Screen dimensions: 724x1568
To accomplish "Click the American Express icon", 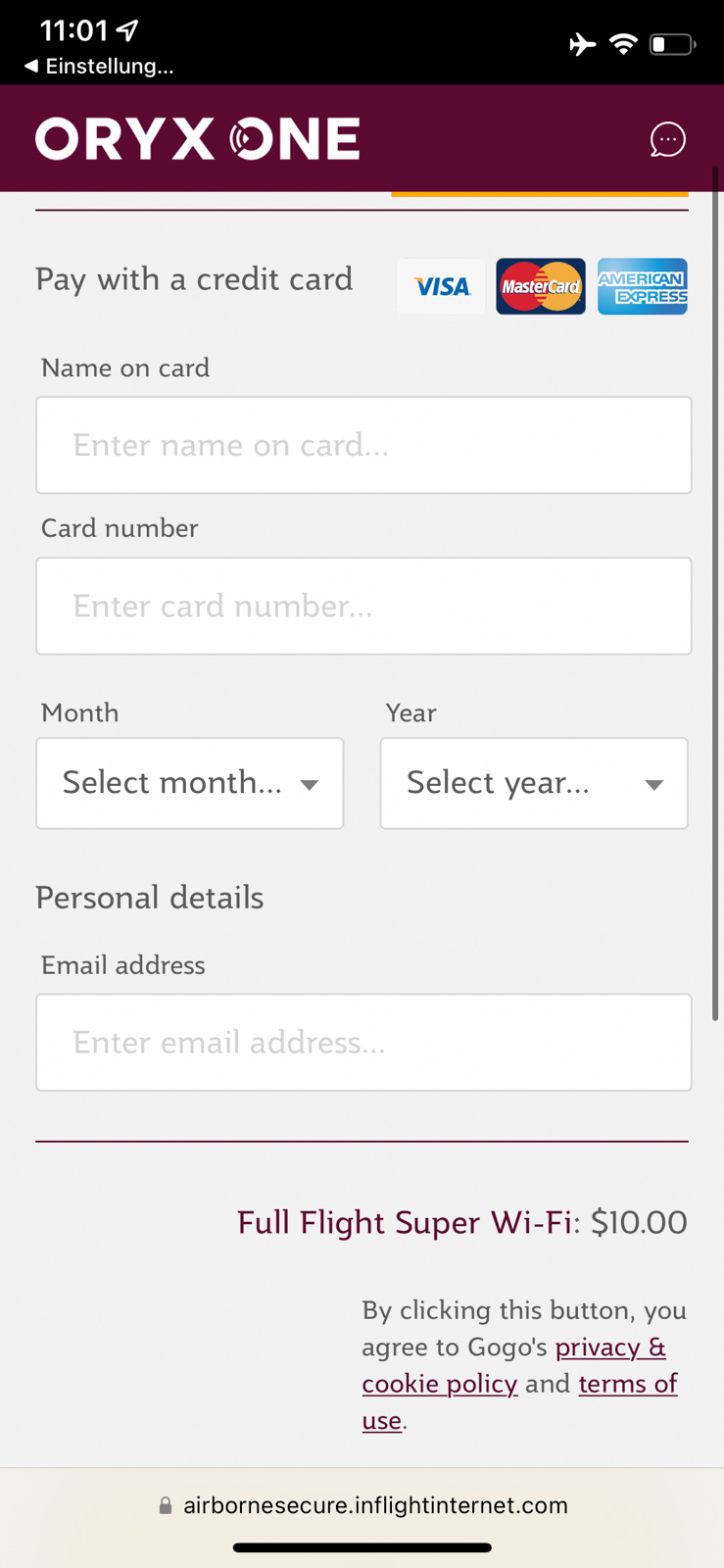I will click(643, 286).
